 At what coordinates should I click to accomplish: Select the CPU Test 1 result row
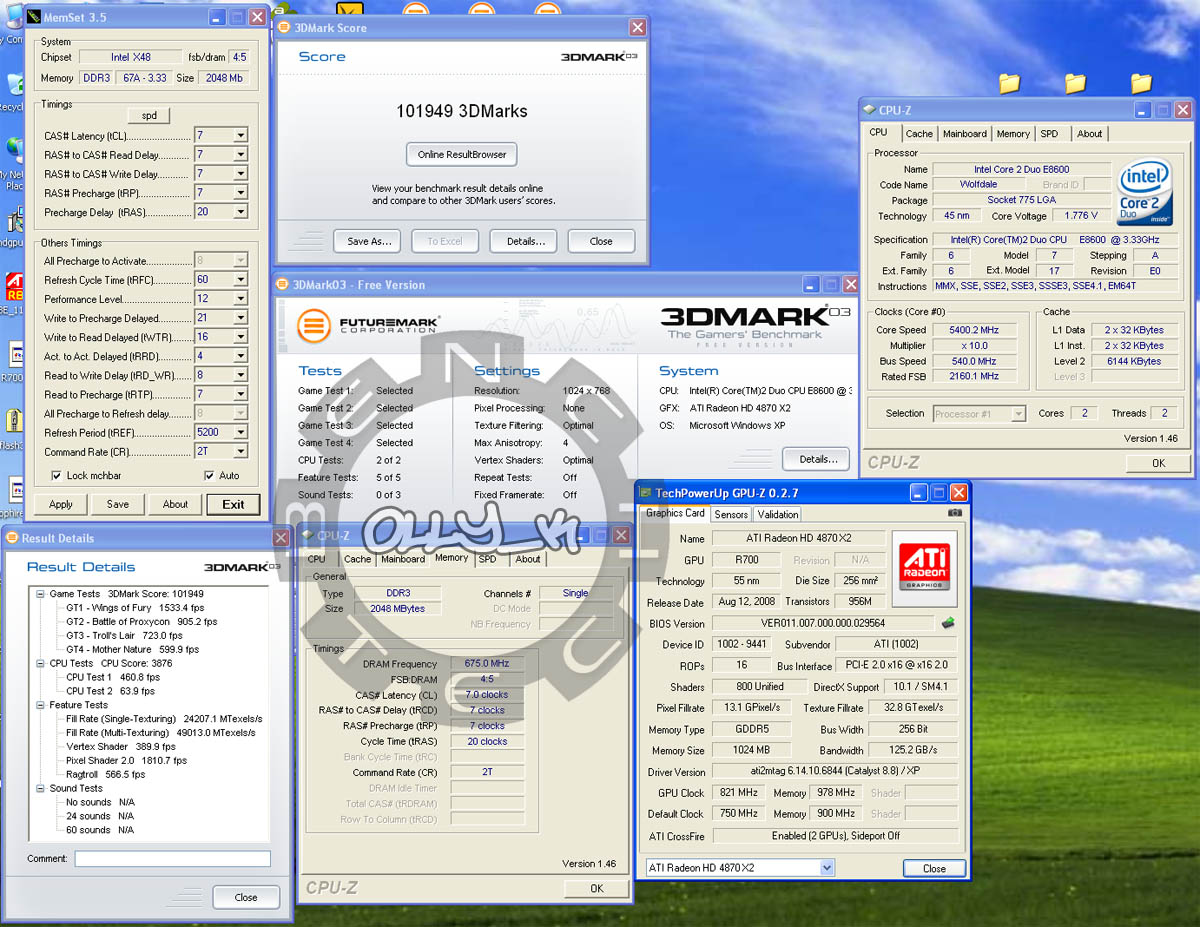(113, 677)
